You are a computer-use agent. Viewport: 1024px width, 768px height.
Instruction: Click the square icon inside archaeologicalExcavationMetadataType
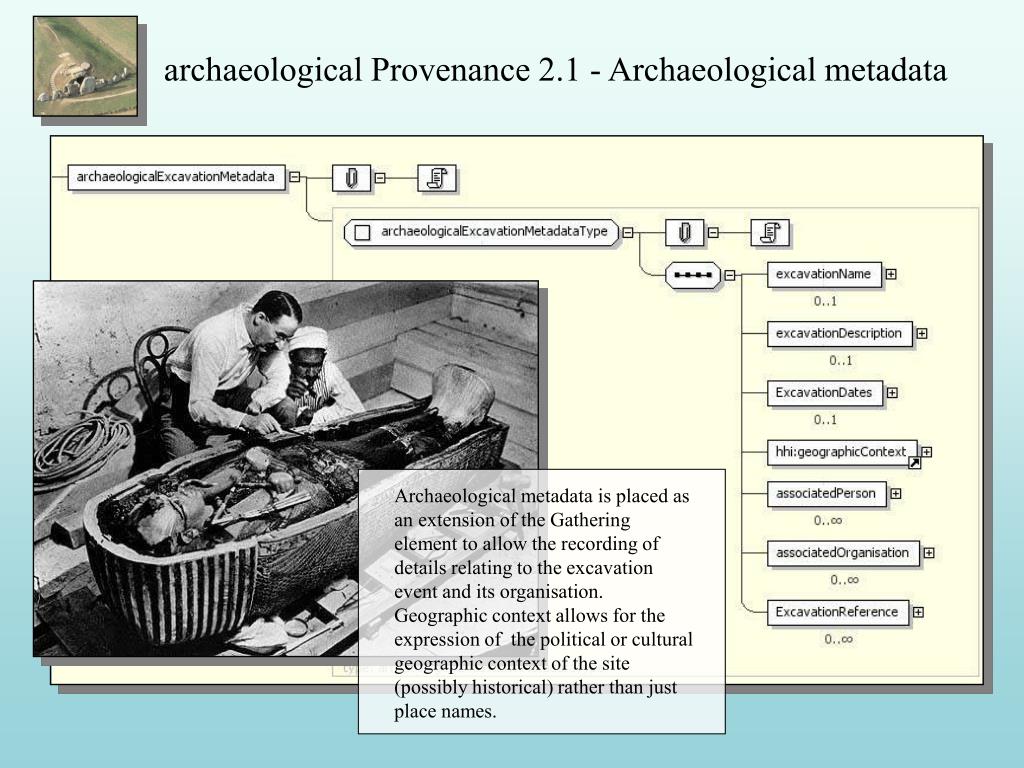[362, 232]
